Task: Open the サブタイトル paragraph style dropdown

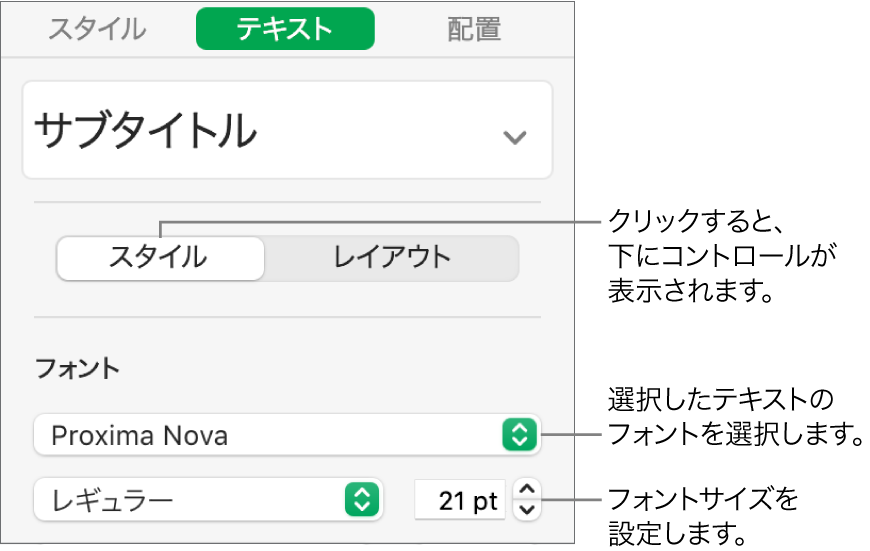Action: pyautogui.click(x=287, y=130)
